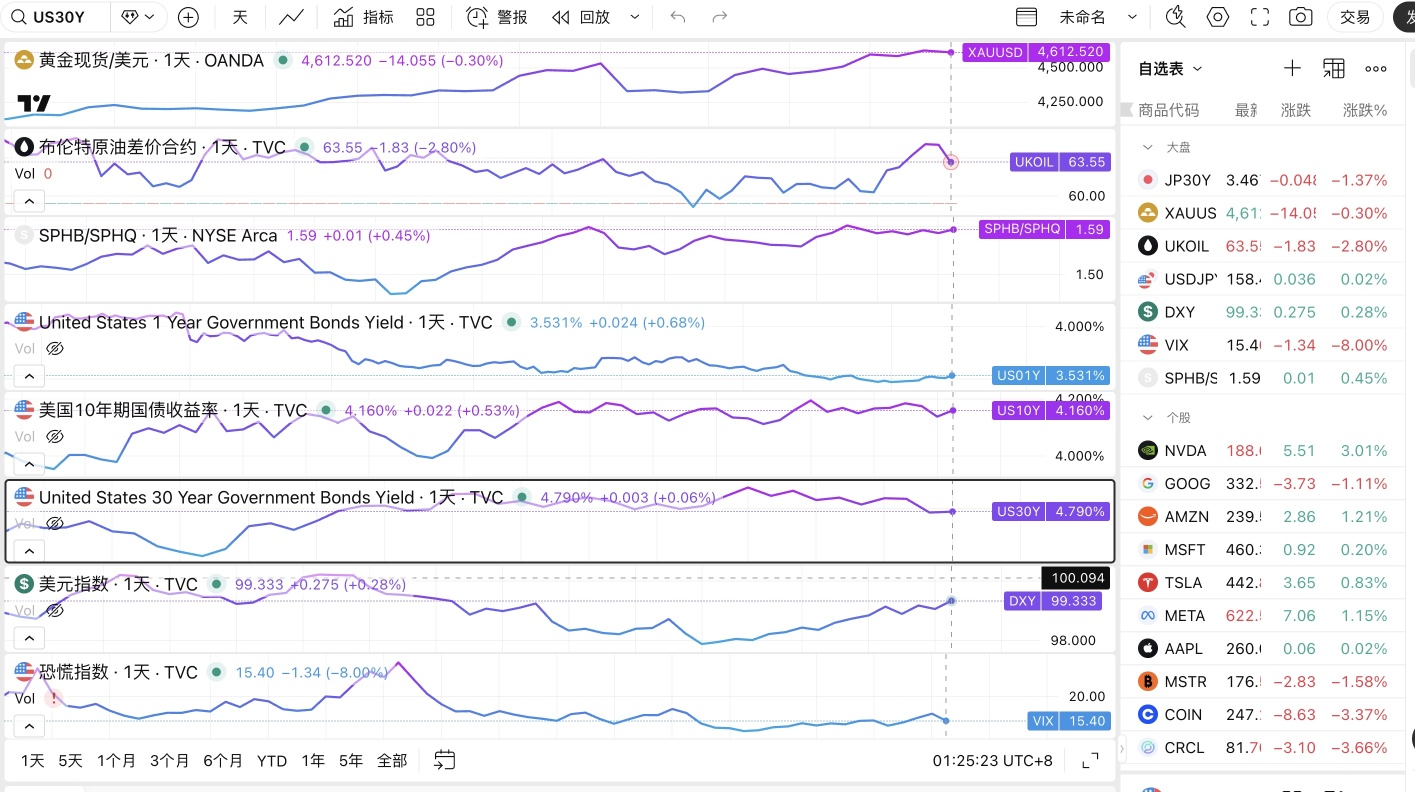Take a snapshot with the camera icon
1415x792 pixels.
[1300, 17]
